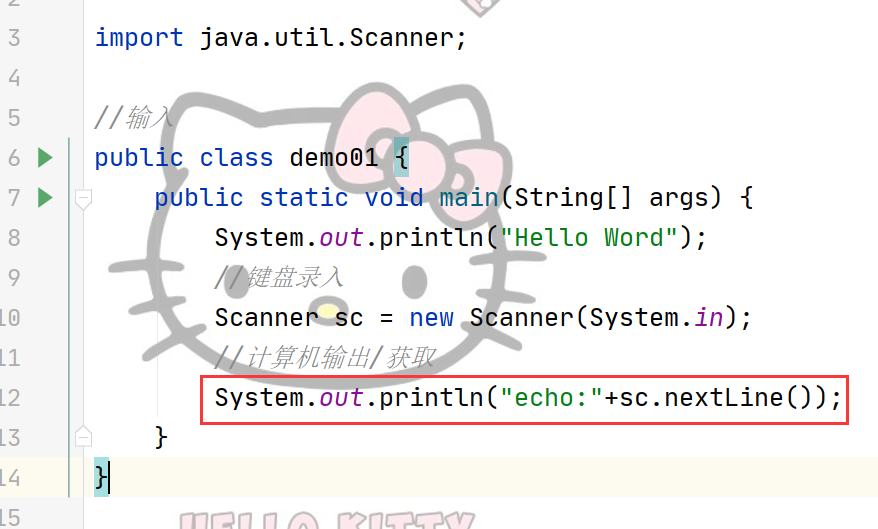Click the opening brace after demo01
878x529 pixels.
pyautogui.click(x=401, y=158)
